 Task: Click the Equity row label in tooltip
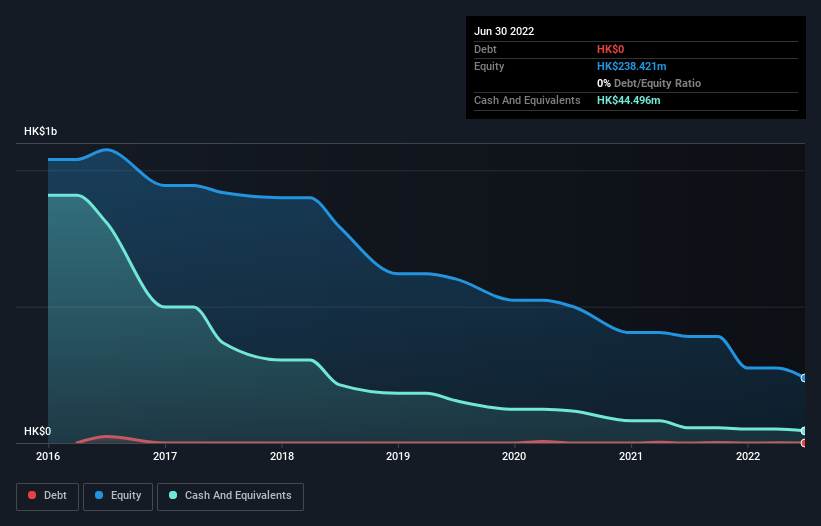coord(489,66)
